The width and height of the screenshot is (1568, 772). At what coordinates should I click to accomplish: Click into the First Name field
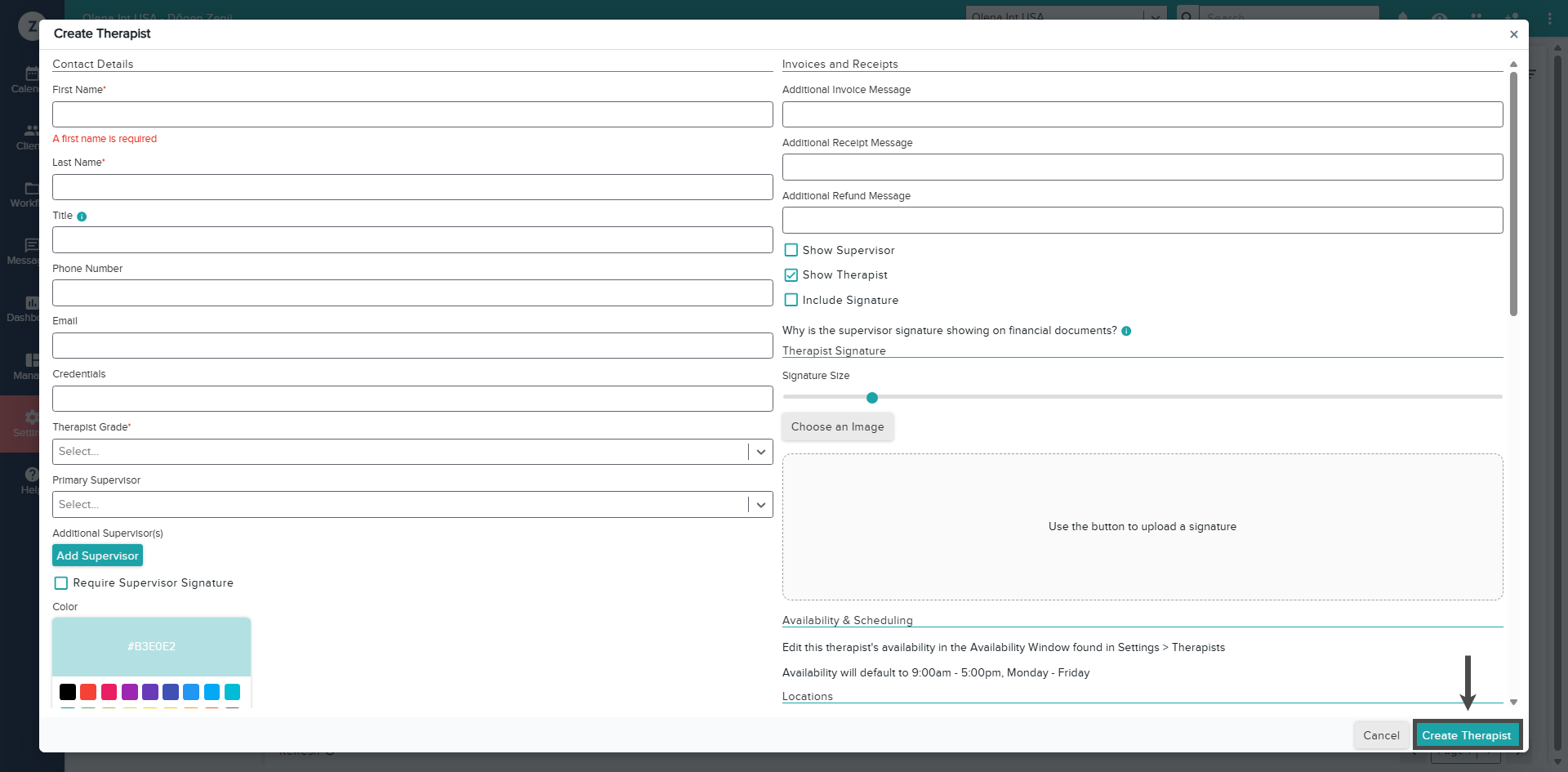tap(412, 114)
